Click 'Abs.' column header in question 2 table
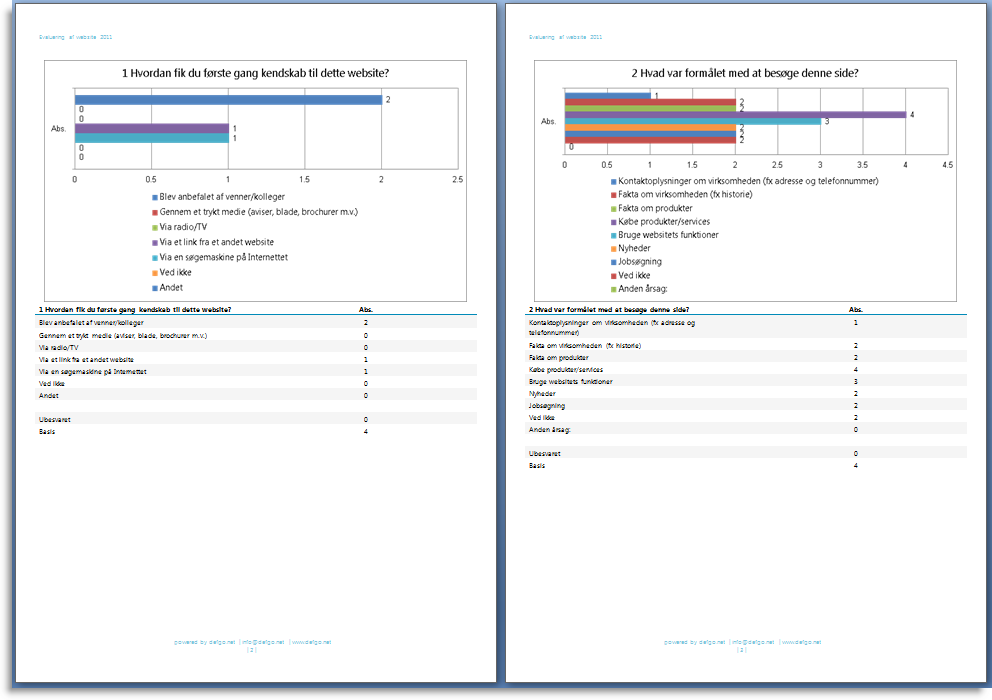This screenshot has width=992, height=700. [x=855, y=309]
